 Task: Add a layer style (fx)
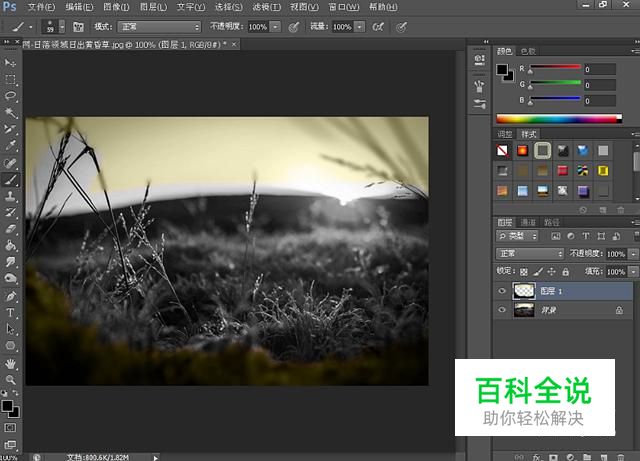pyautogui.click(x=537, y=457)
